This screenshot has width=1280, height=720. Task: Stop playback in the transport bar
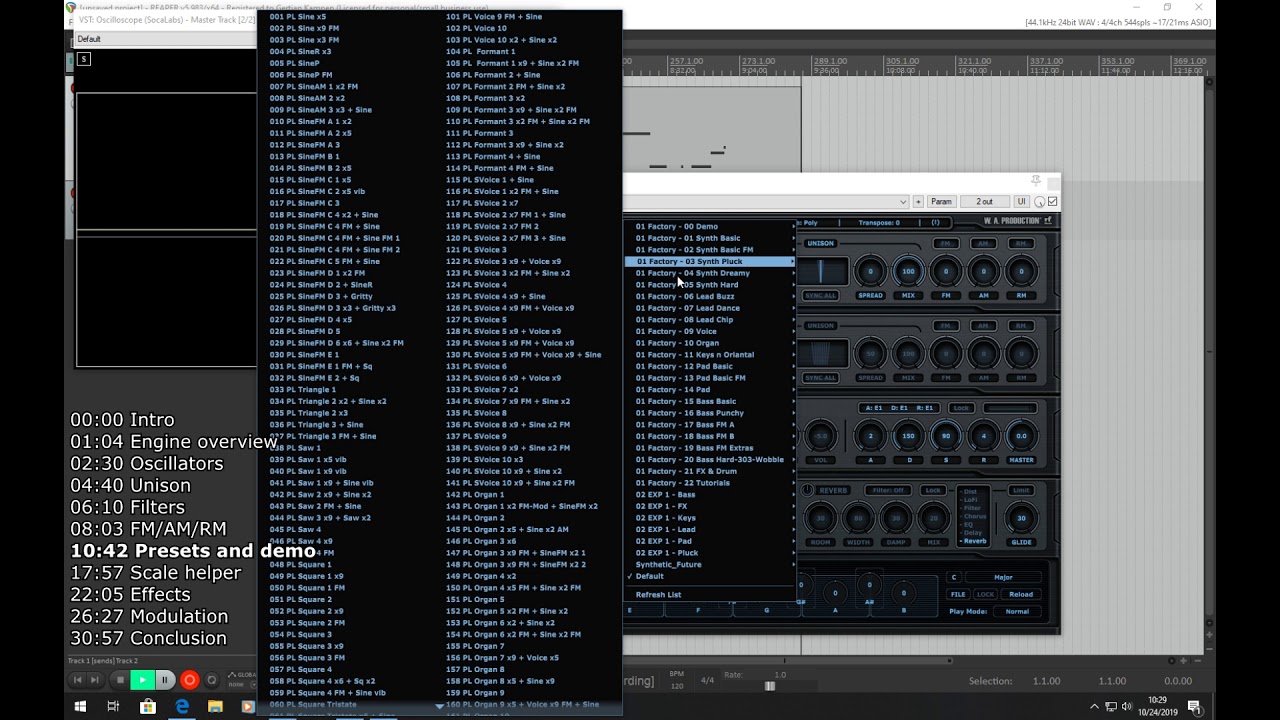pos(120,680)
